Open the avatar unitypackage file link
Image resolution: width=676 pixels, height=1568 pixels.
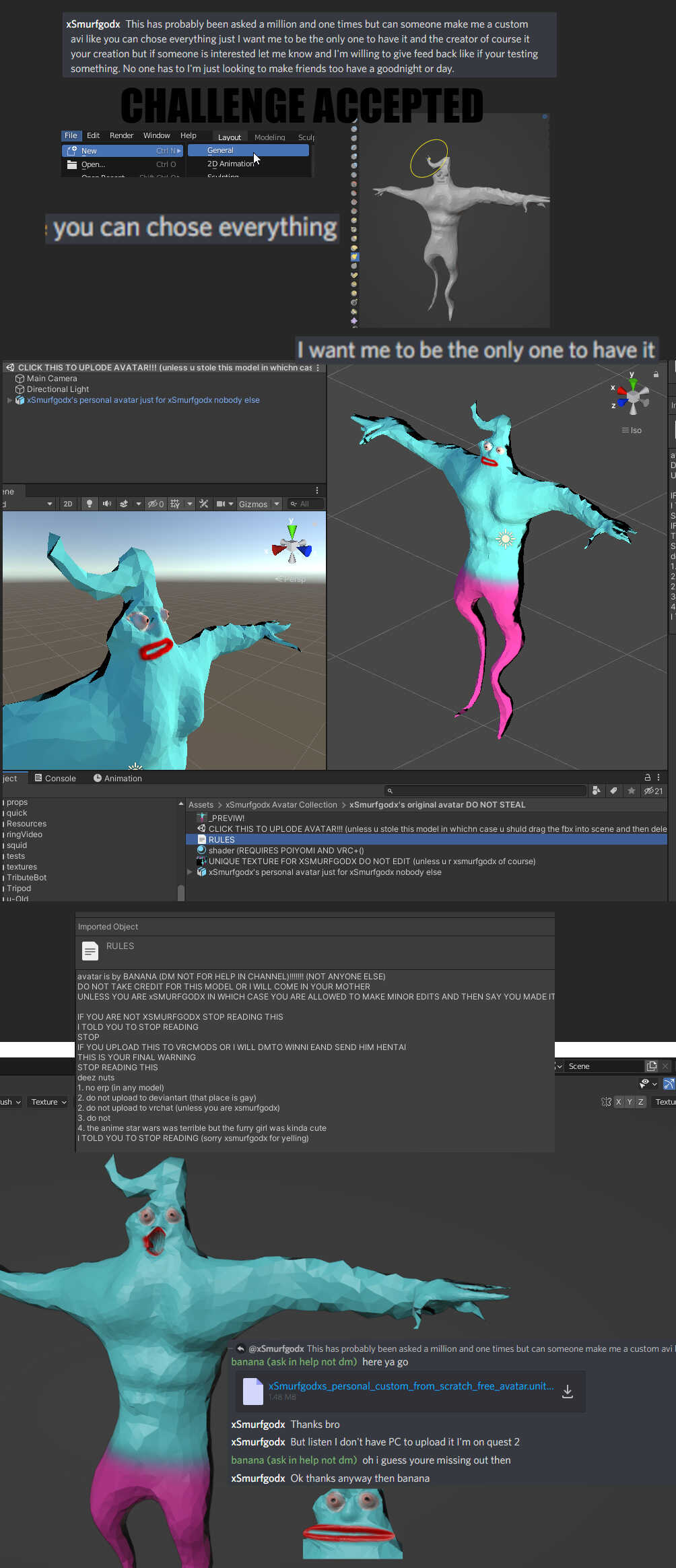[411, 1385]
